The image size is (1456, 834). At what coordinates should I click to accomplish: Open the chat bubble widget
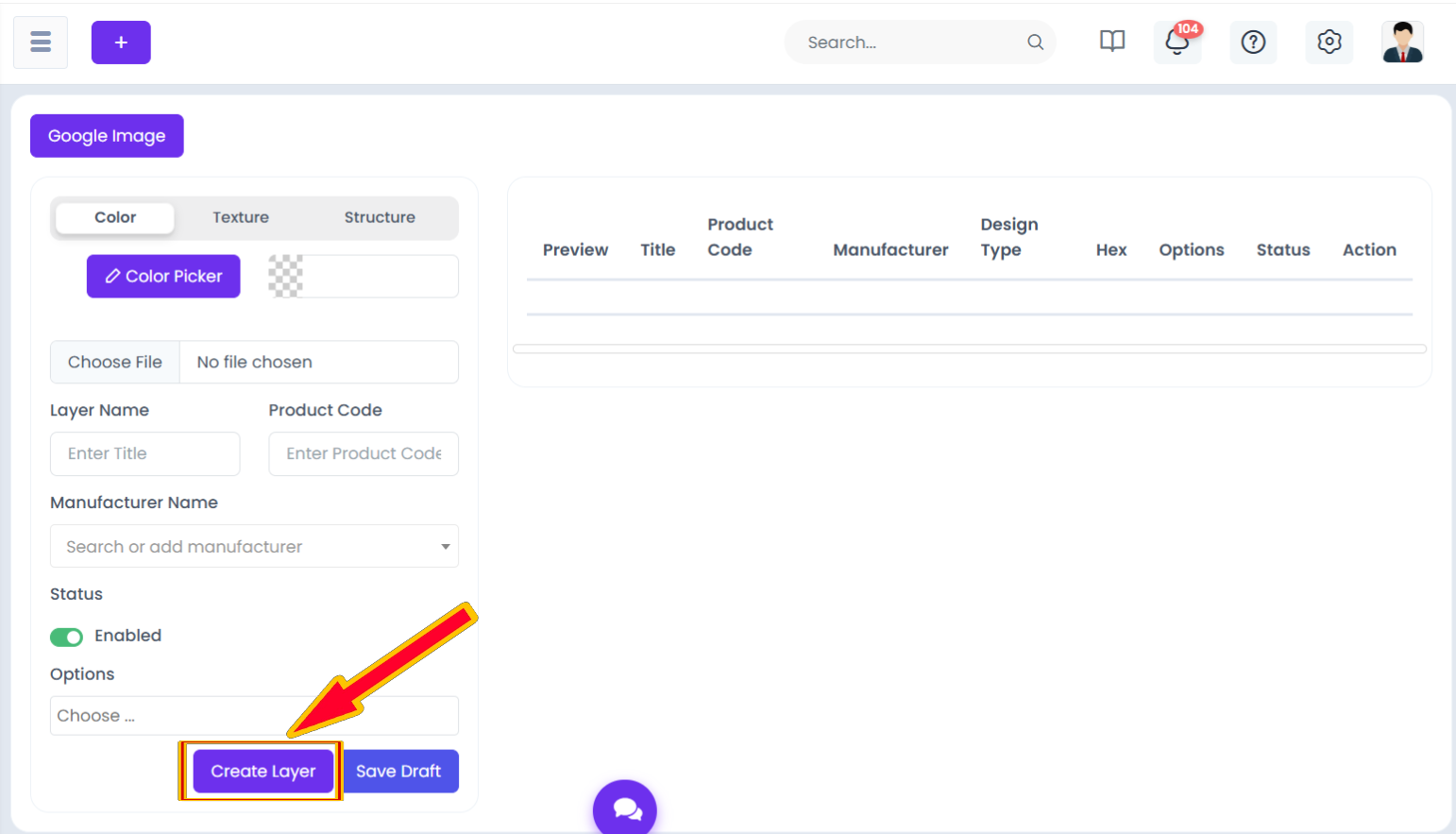coord(625,808)
